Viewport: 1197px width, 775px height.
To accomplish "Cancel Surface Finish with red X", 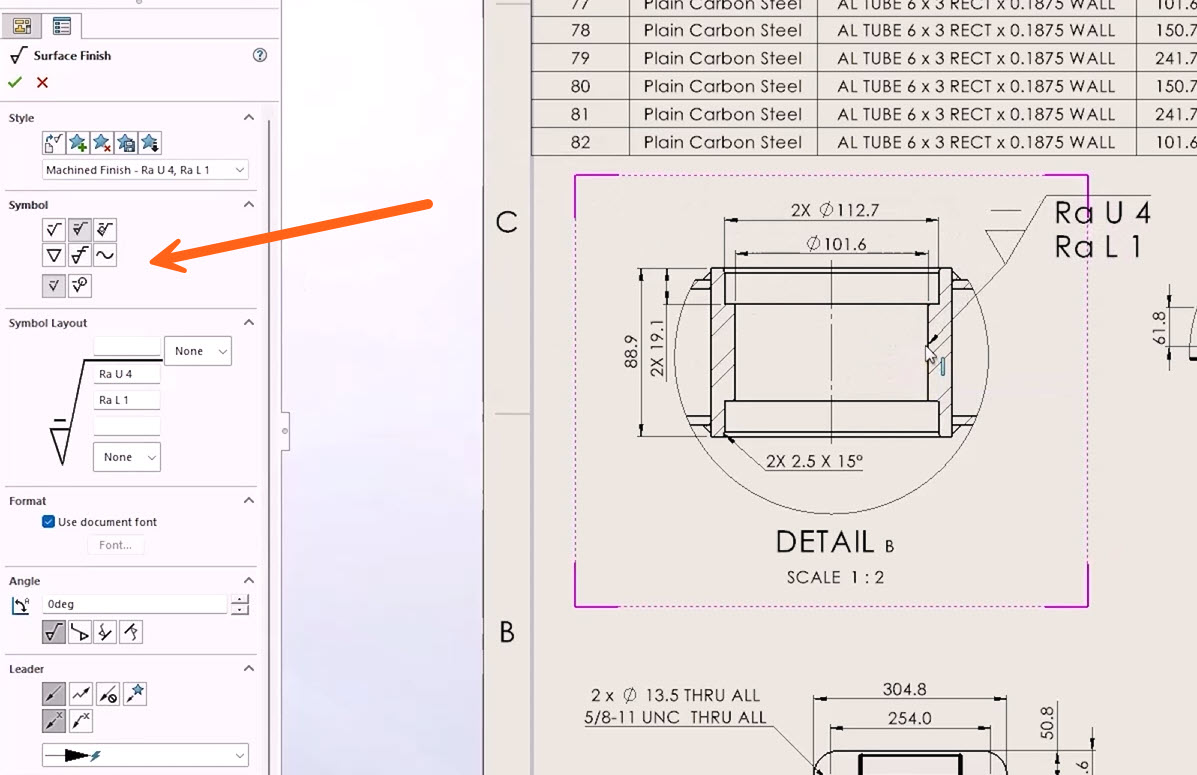I will [42, 82].
